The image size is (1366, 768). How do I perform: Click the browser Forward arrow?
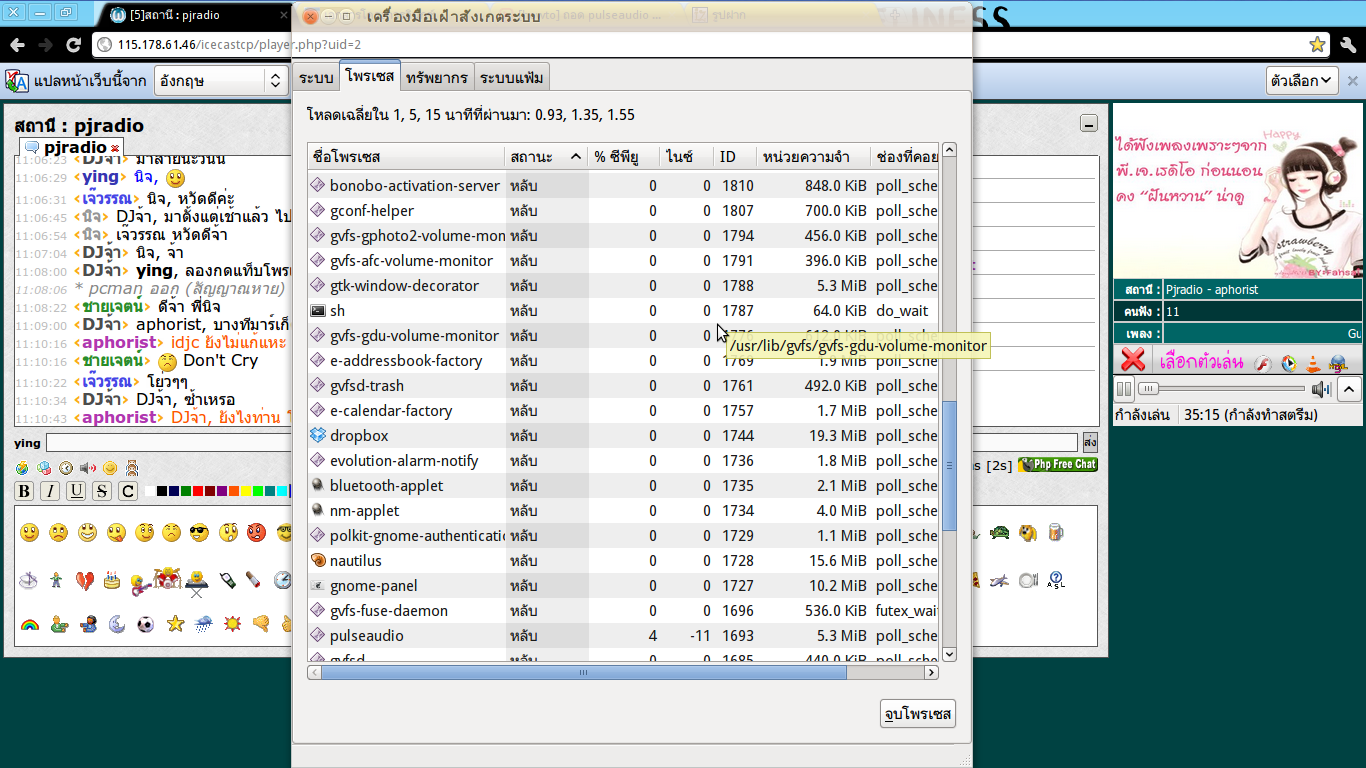click(x=46, y=45)
